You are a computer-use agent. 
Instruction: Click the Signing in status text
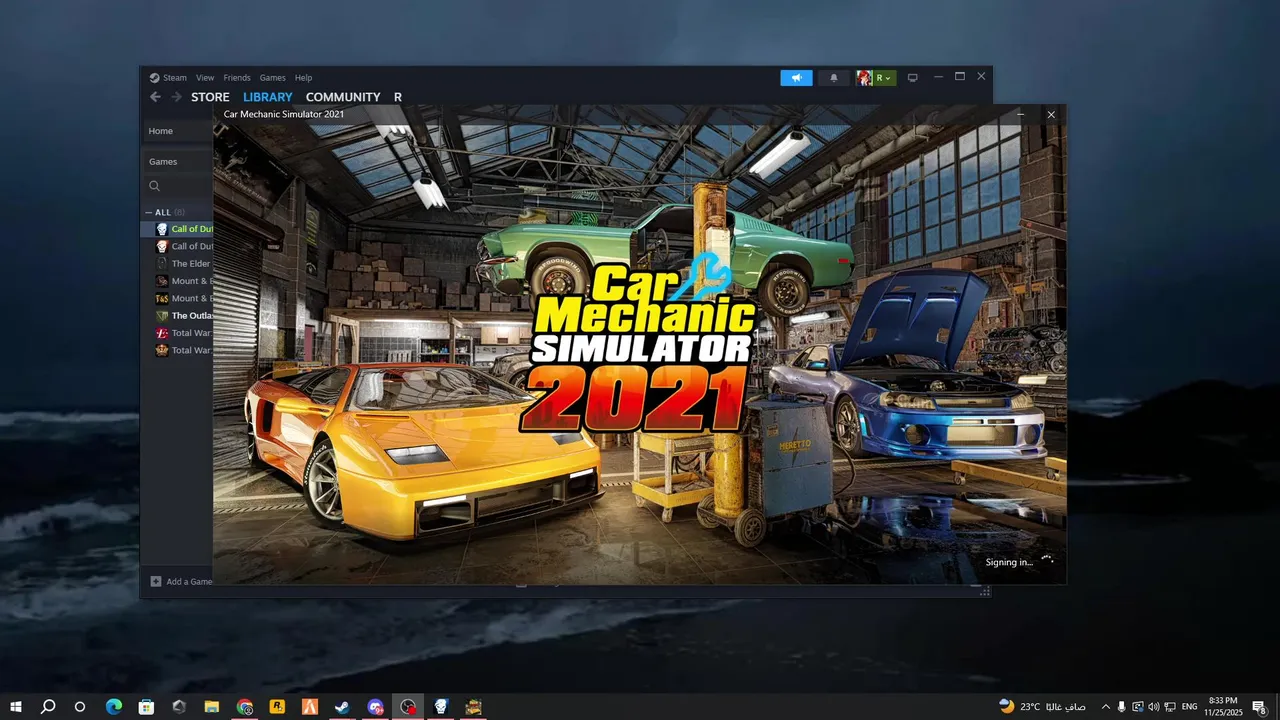(x=1009, y=562)
